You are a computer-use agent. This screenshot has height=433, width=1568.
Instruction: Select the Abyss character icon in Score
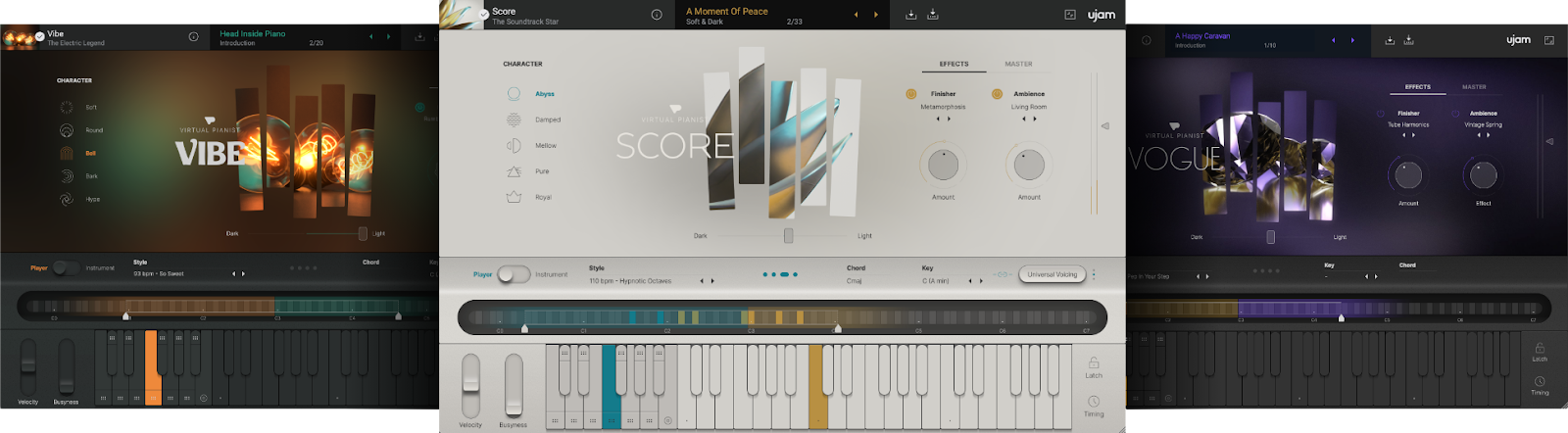(x=514, y=94)
